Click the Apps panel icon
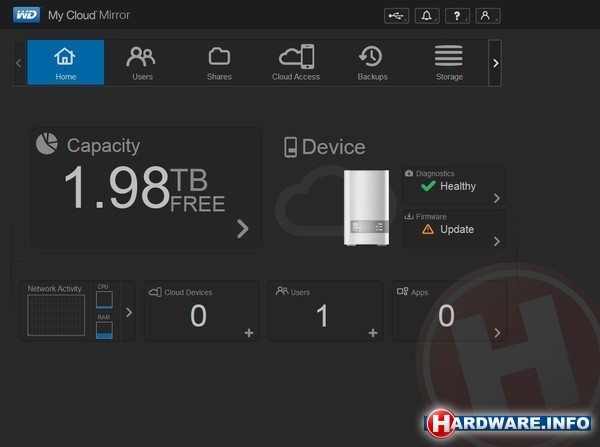 [403, 291]
